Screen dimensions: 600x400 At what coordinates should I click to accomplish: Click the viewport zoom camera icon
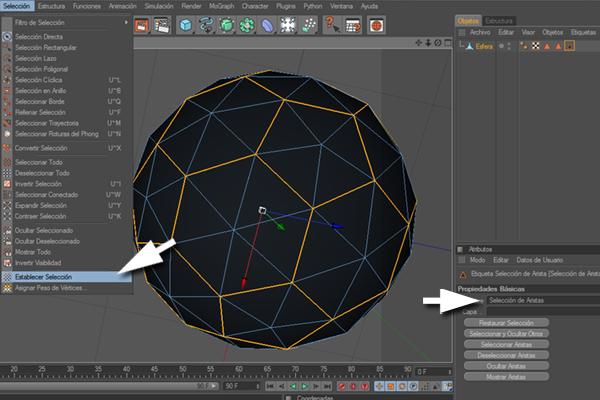click(428, 43)
